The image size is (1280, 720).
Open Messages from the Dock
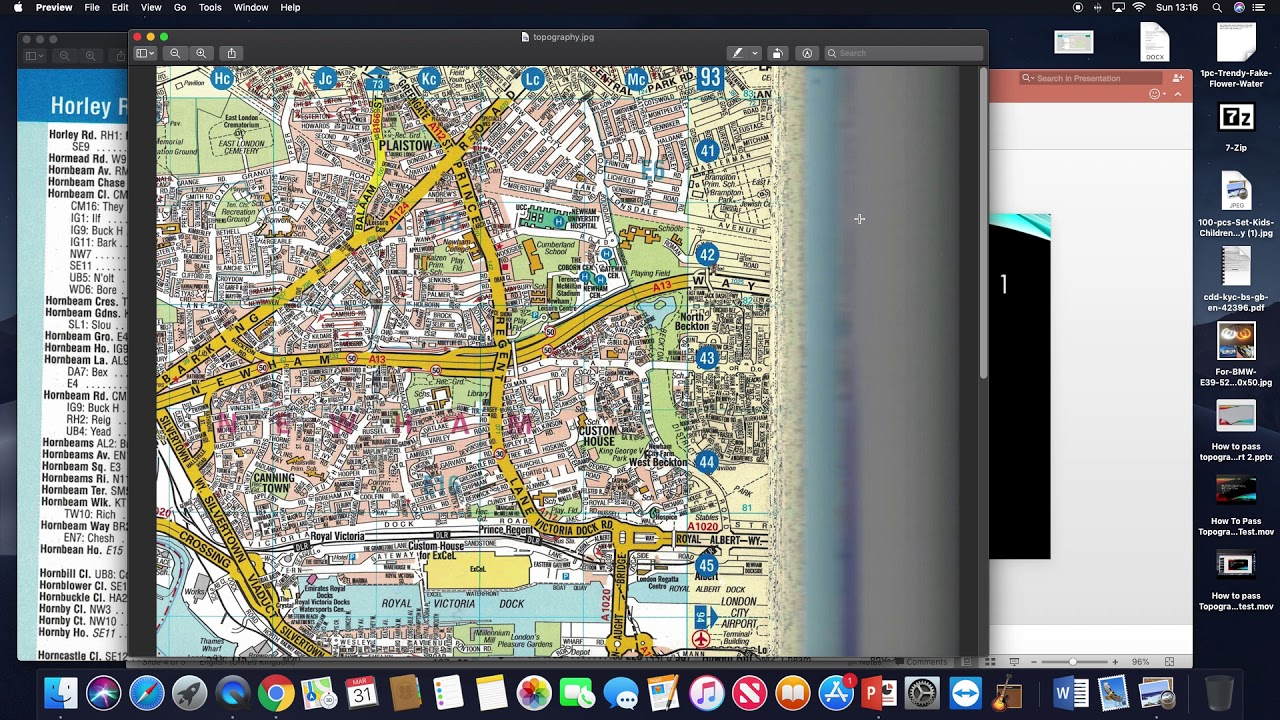(620, 693)
